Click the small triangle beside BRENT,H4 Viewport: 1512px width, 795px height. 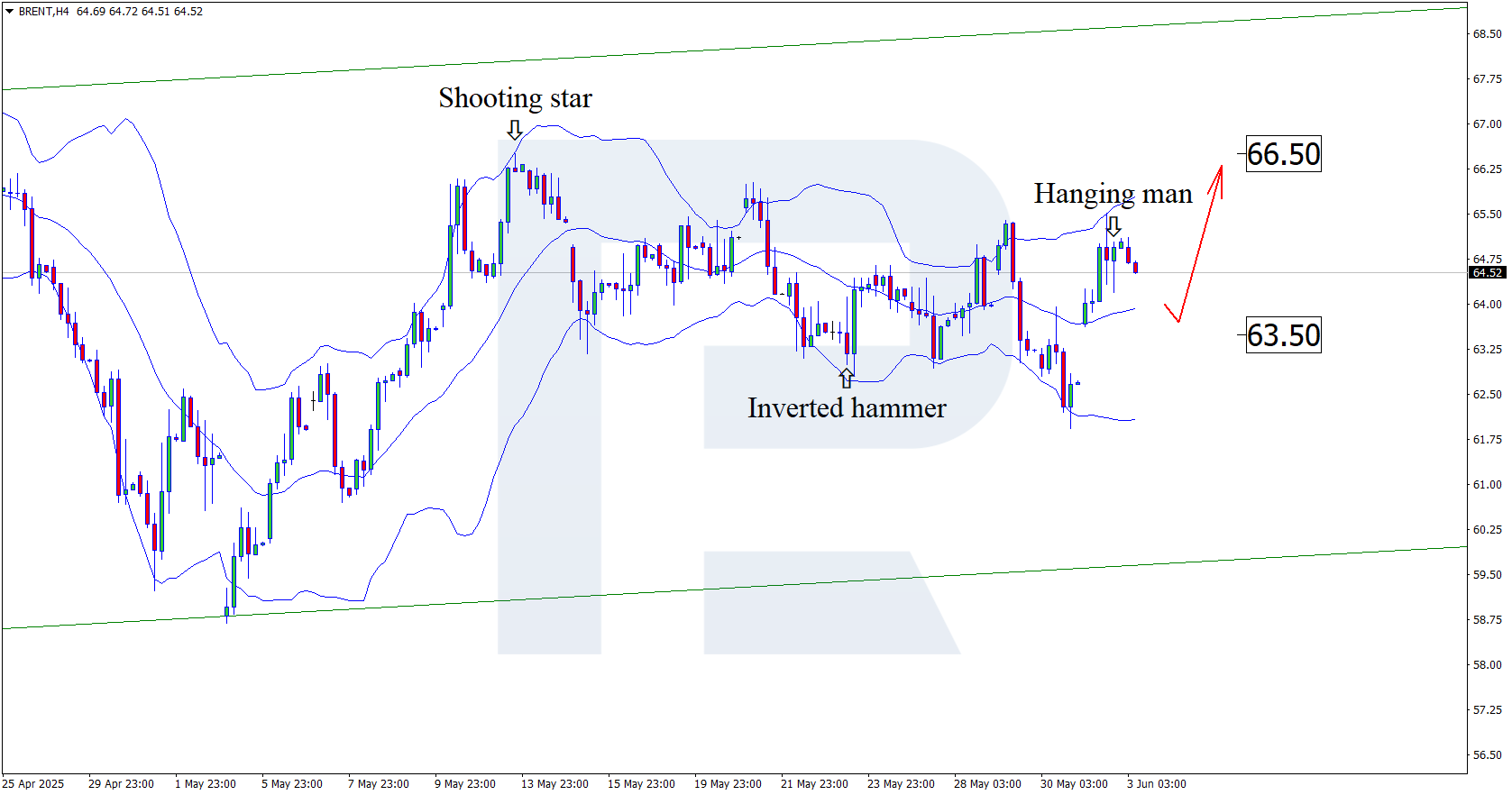pos(10,12)
